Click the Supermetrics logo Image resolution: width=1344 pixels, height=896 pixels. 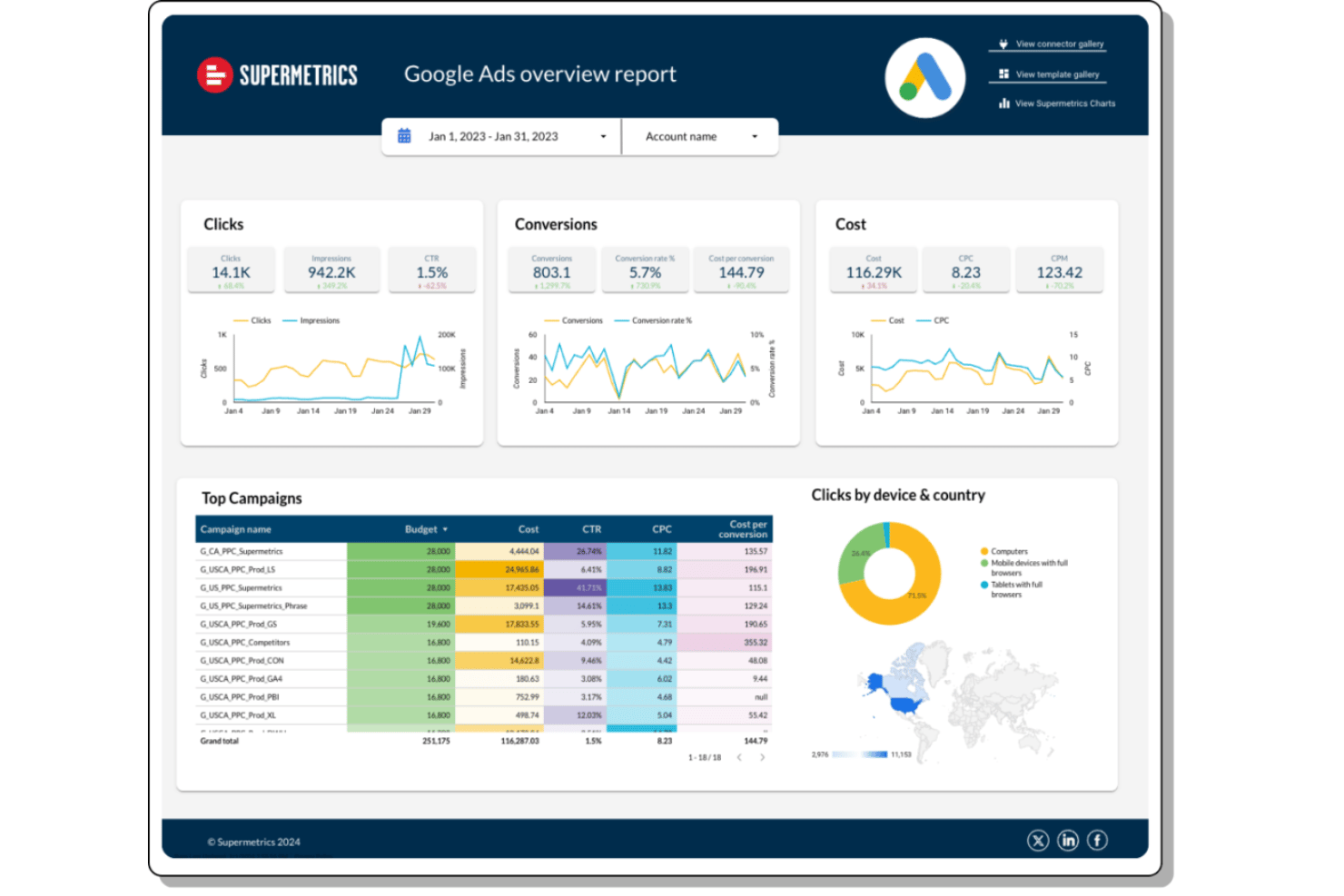[x=277, y=74]
